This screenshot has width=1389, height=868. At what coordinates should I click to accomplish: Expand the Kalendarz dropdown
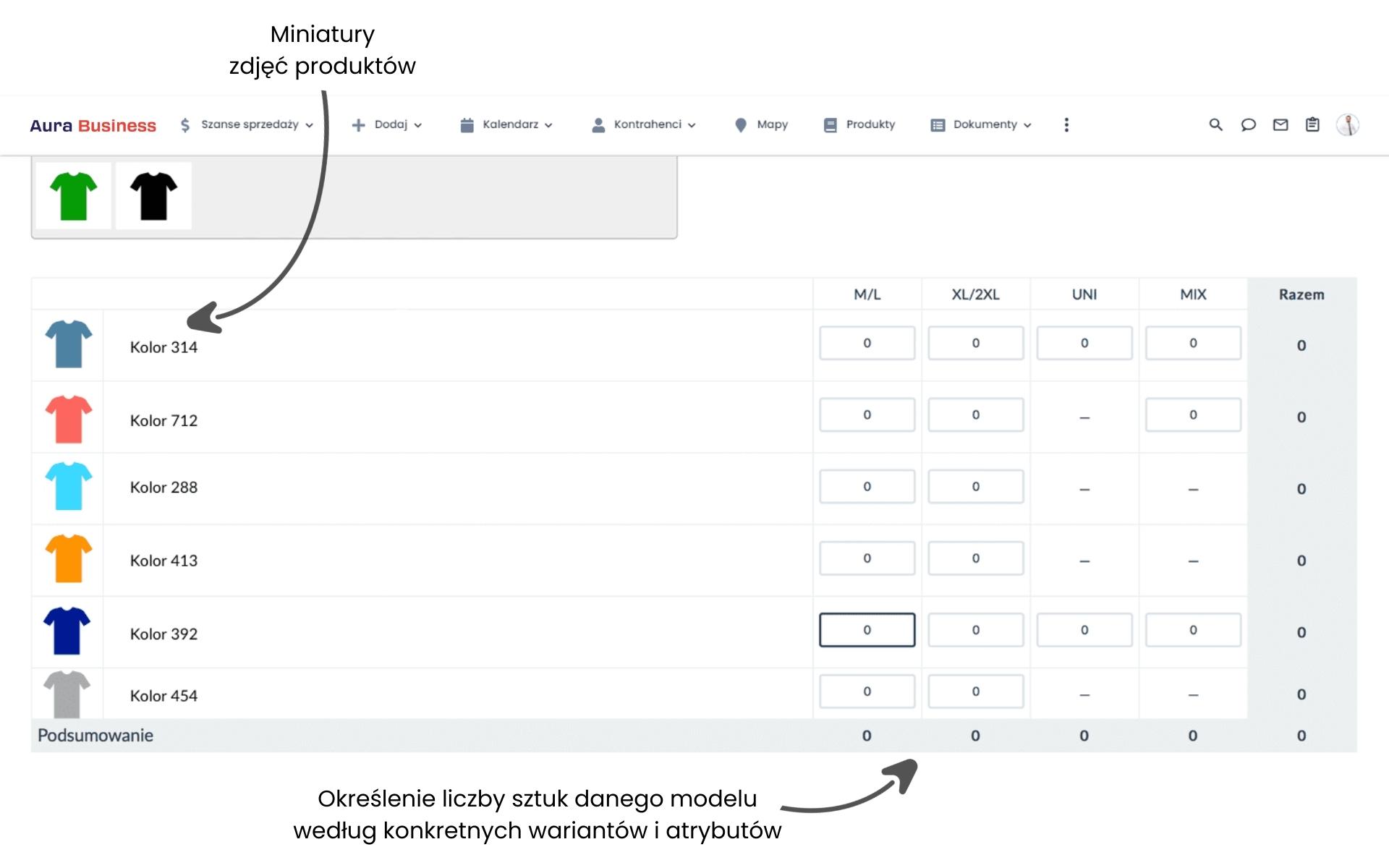tap(506, 124)
